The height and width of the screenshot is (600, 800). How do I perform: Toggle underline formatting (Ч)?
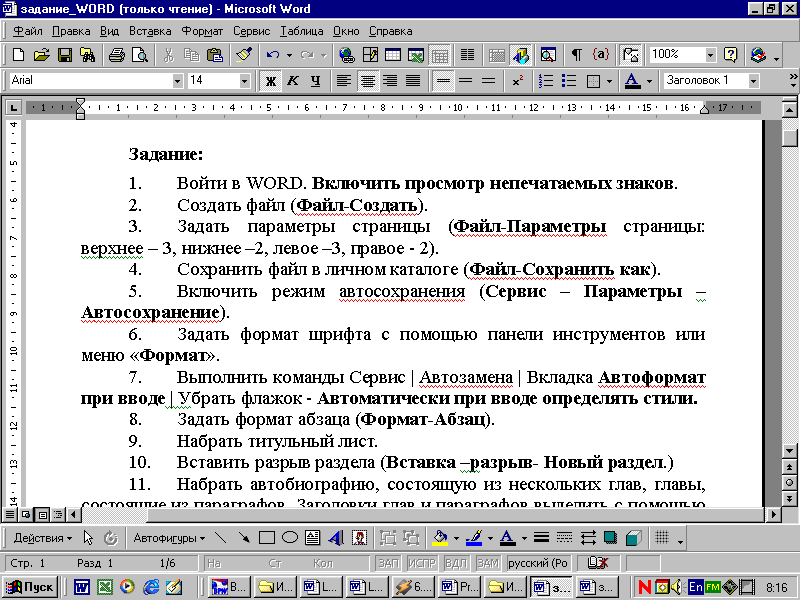pos(316,81)
